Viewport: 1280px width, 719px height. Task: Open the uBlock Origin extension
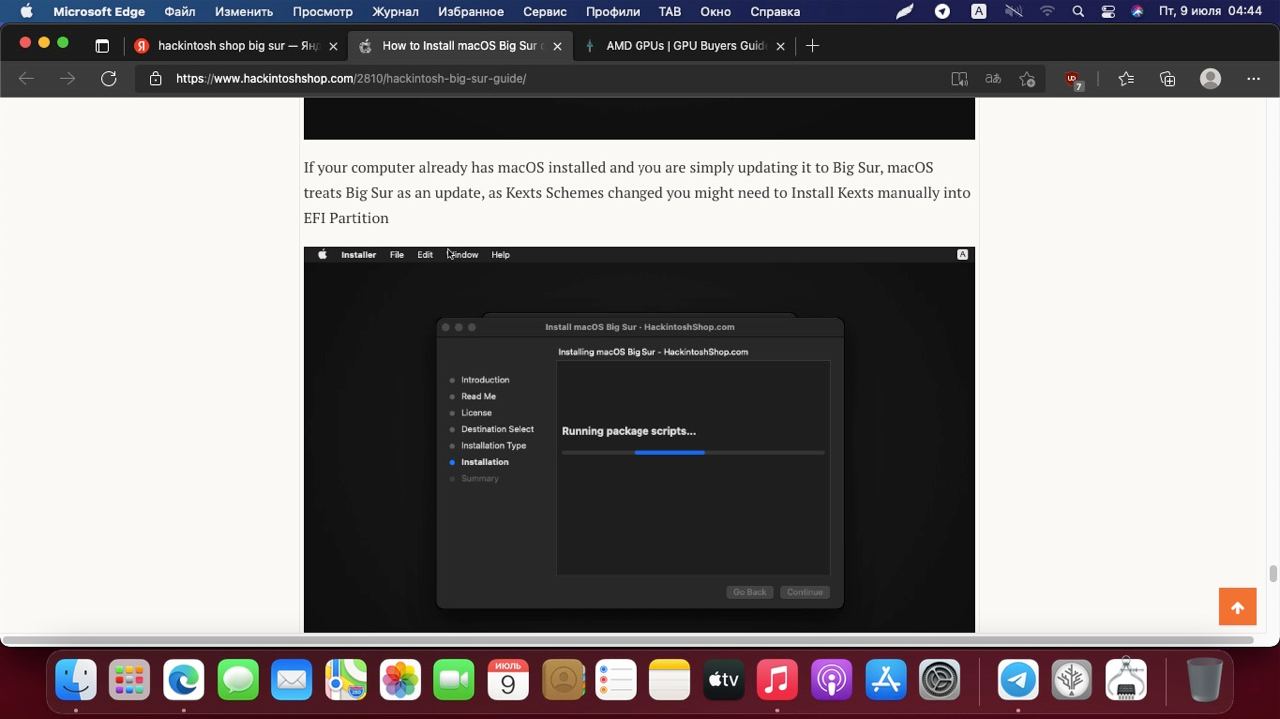click(x=1073, y=79)
